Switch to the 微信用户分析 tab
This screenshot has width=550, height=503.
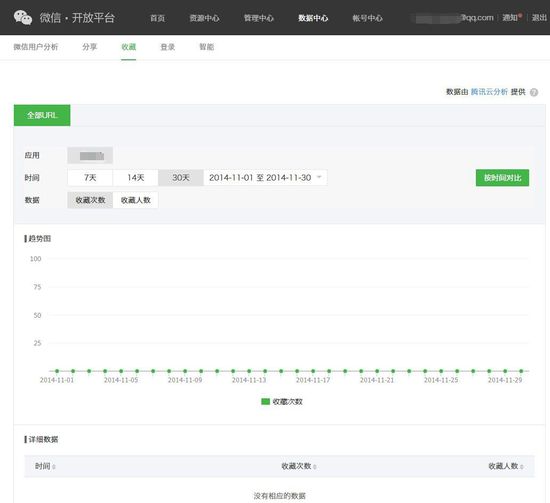[x=36, y=47]
